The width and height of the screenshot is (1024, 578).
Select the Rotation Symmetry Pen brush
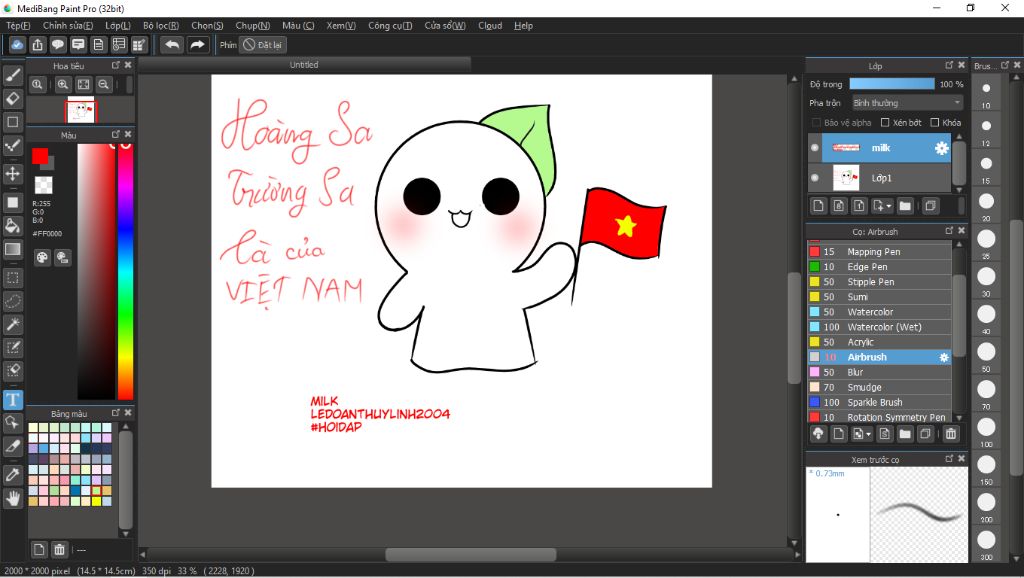879,417
